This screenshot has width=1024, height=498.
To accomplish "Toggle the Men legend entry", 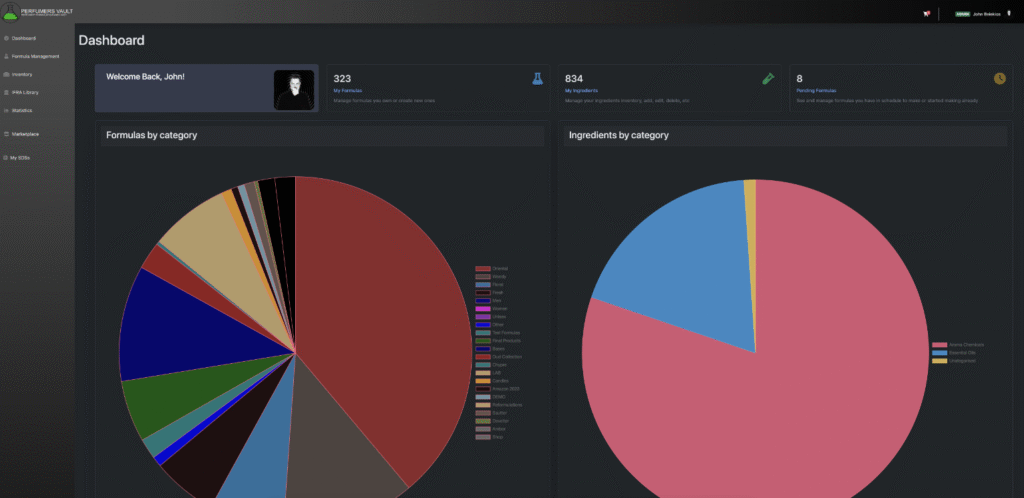I will coord(487,301).
